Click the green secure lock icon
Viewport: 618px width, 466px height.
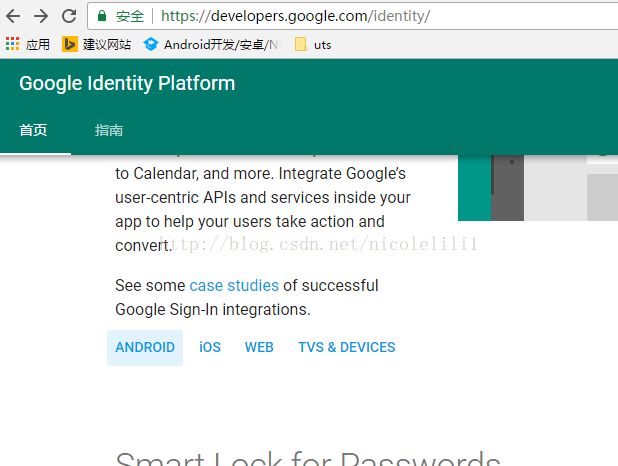102,16
